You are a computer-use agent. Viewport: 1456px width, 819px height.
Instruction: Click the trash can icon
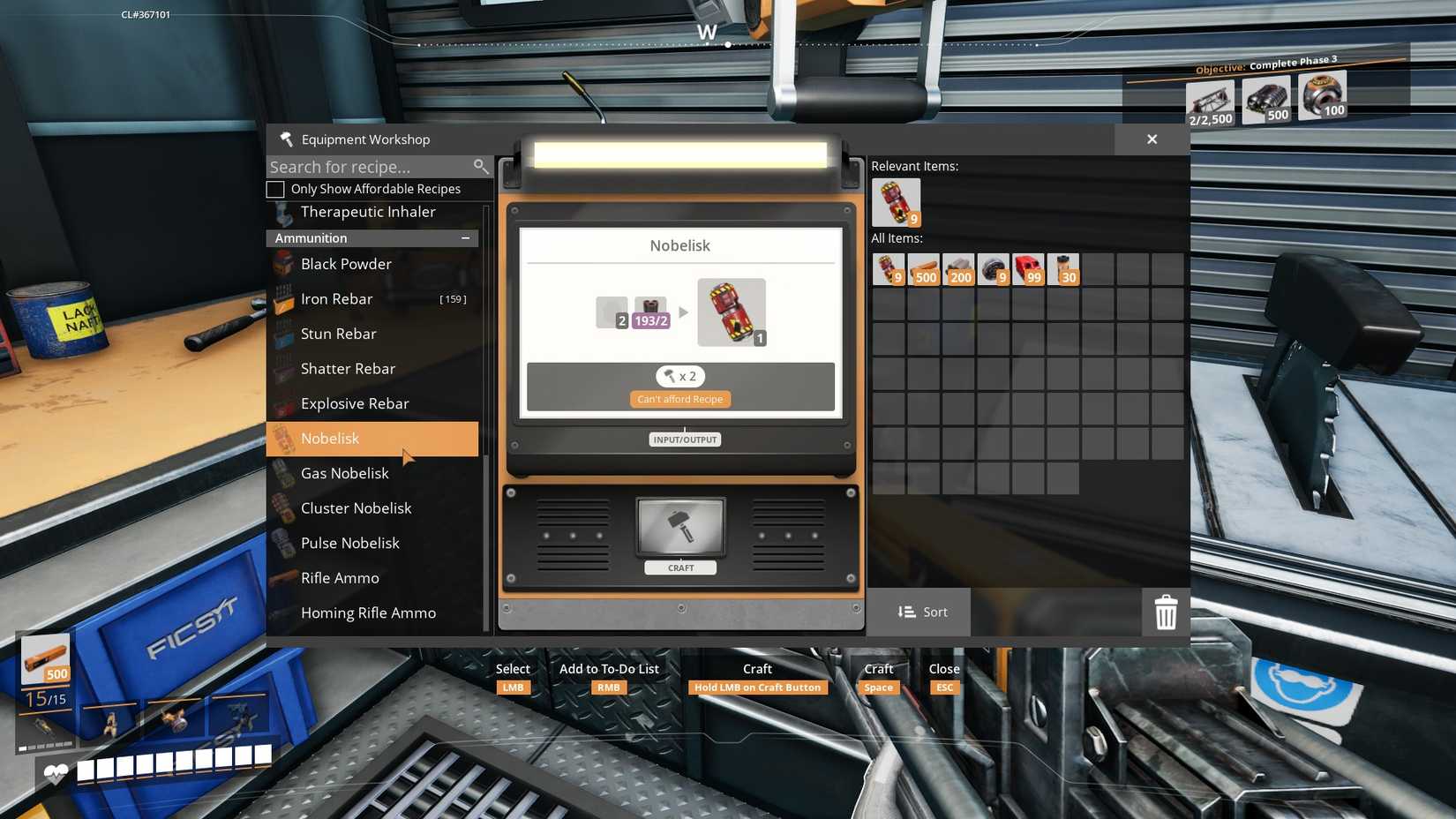[1166, 612]
